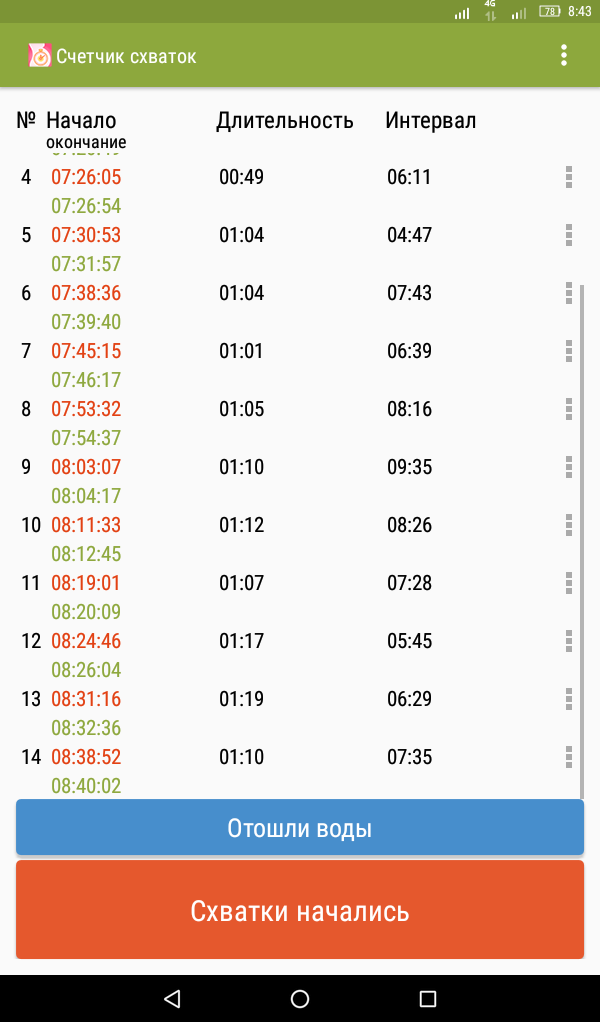Open options for contraction 11
Image resolution: width=600 pixels, height=1022 pixels.
569,583
